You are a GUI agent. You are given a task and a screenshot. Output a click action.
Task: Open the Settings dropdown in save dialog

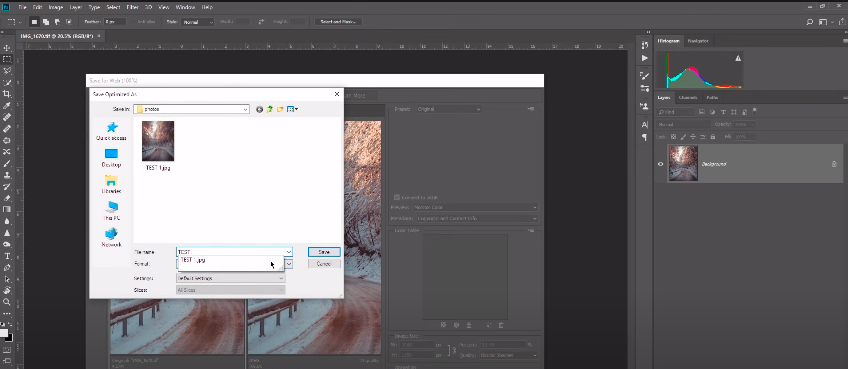point(231,278)
